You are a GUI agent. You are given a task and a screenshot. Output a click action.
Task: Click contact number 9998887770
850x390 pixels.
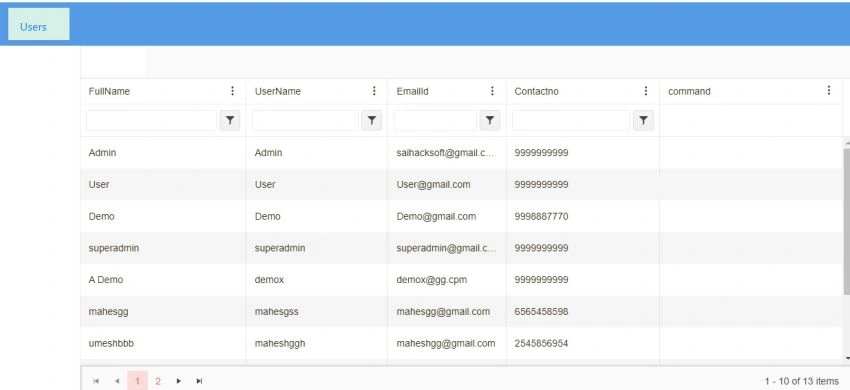coord(541,216)
